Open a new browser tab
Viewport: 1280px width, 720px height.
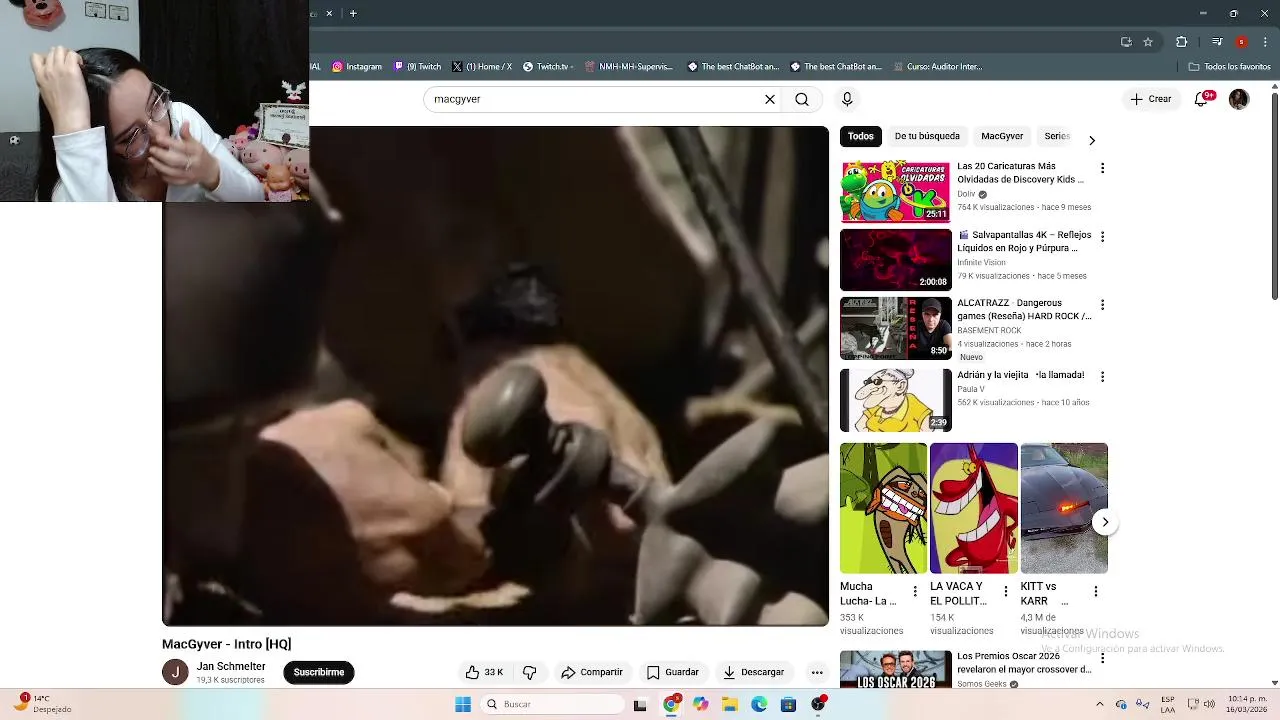353,13
